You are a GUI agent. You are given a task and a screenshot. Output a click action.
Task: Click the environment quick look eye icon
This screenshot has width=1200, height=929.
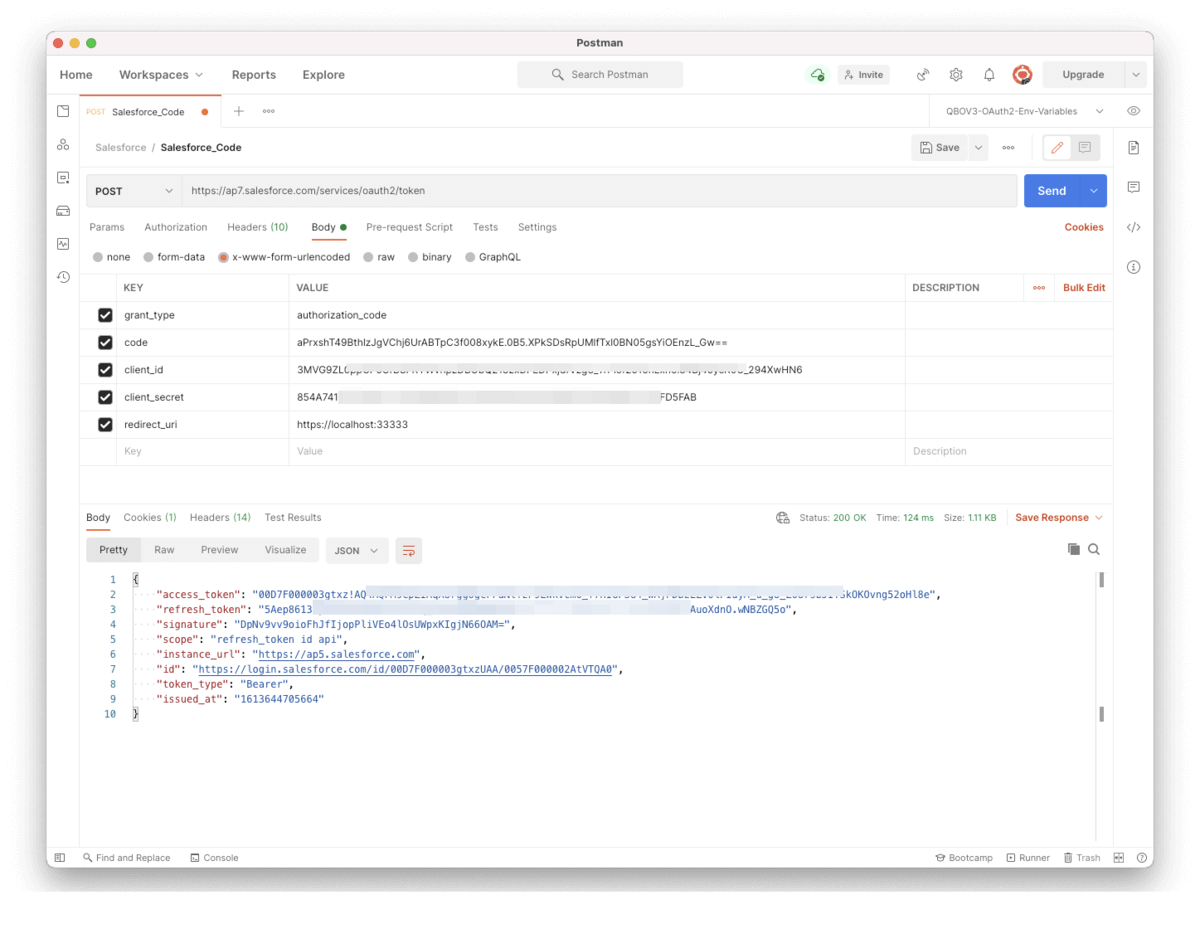pos(1133,111)
